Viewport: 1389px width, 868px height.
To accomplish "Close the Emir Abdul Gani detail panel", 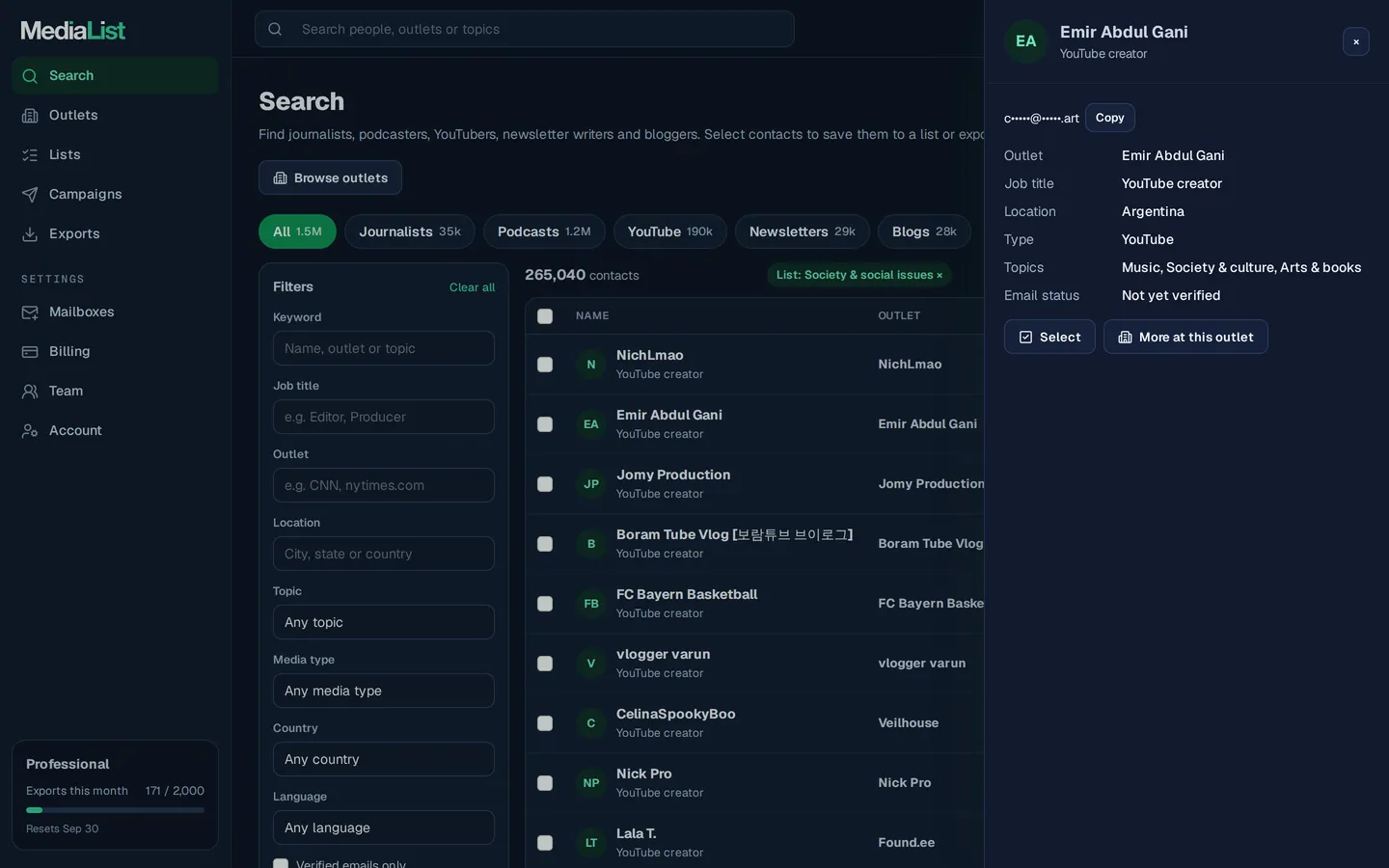I will (1355, 41).
